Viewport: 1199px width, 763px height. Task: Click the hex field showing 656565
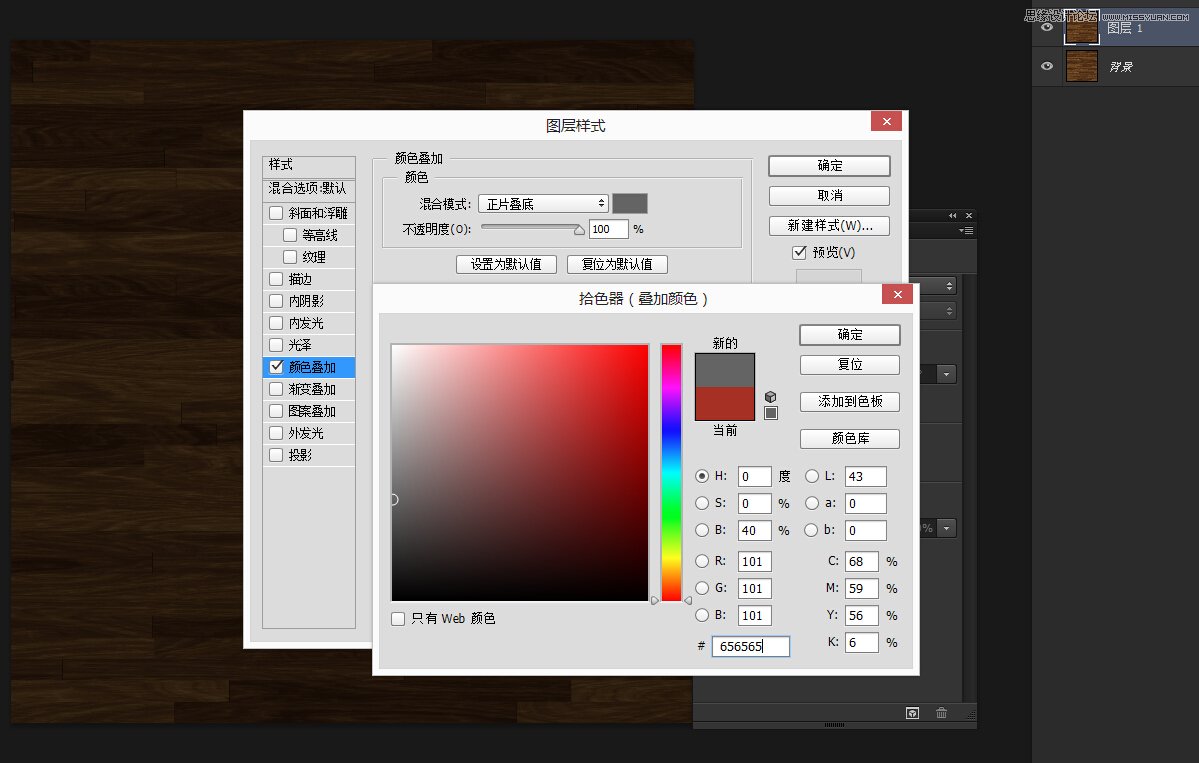click(x=750, y=646)
